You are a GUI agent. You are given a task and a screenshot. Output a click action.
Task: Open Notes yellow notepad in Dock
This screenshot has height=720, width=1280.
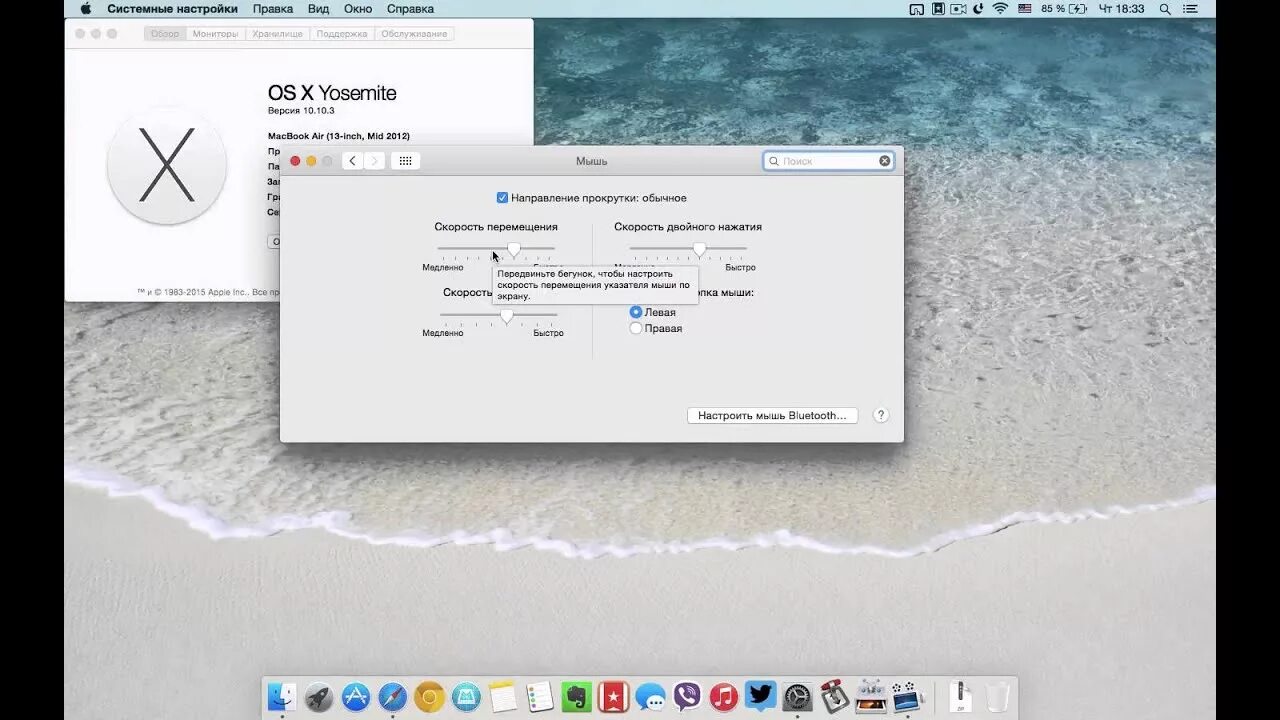click(x=503, y=696)
